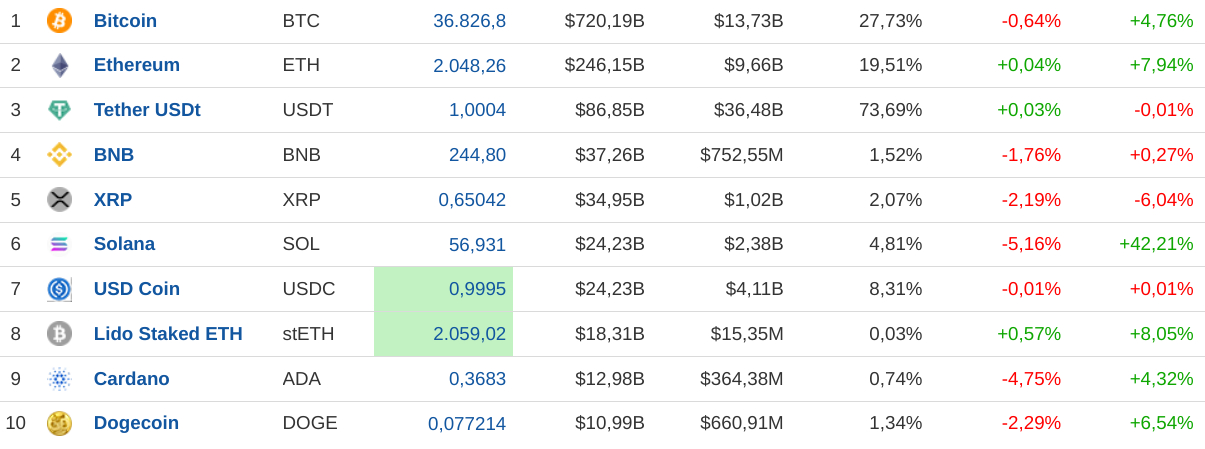
Task: Open the Cardano name link
Action: [x=132, y=379]
